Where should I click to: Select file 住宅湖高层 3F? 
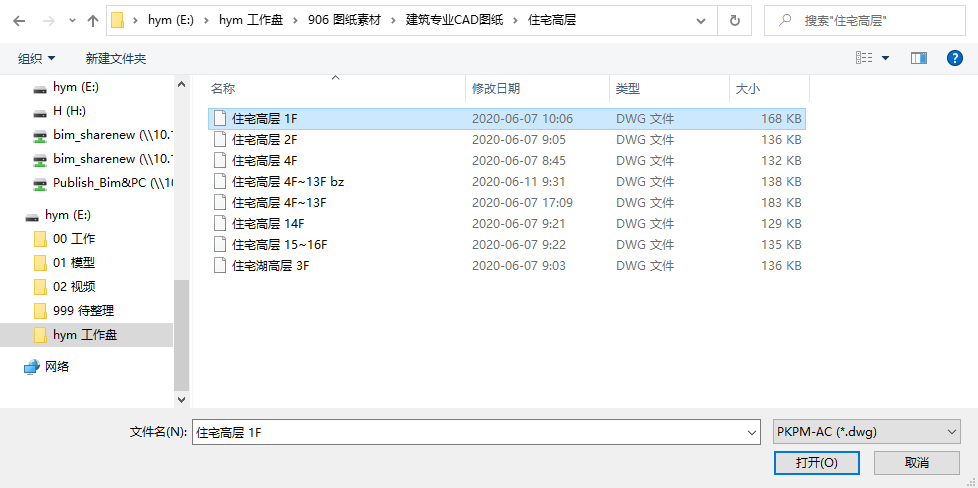pyautogui.click(x=506, y=266)
